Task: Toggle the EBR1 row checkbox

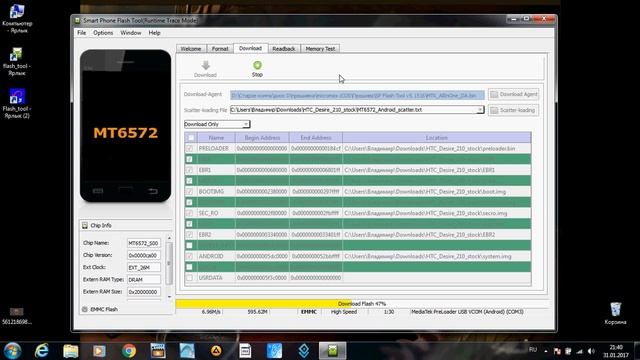Action: (x=189, y=170)
